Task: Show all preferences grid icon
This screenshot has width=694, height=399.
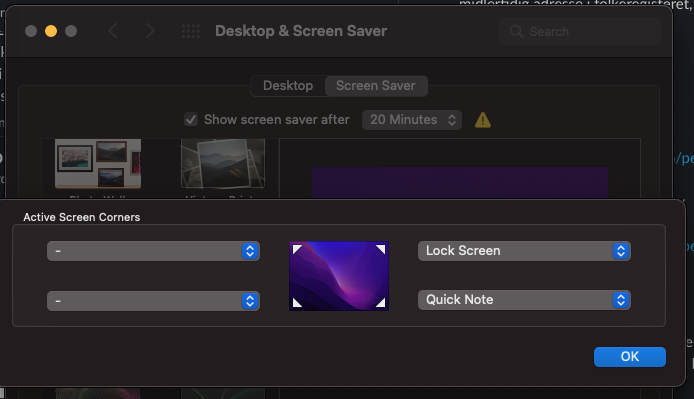Action: [x=191, y=31]
